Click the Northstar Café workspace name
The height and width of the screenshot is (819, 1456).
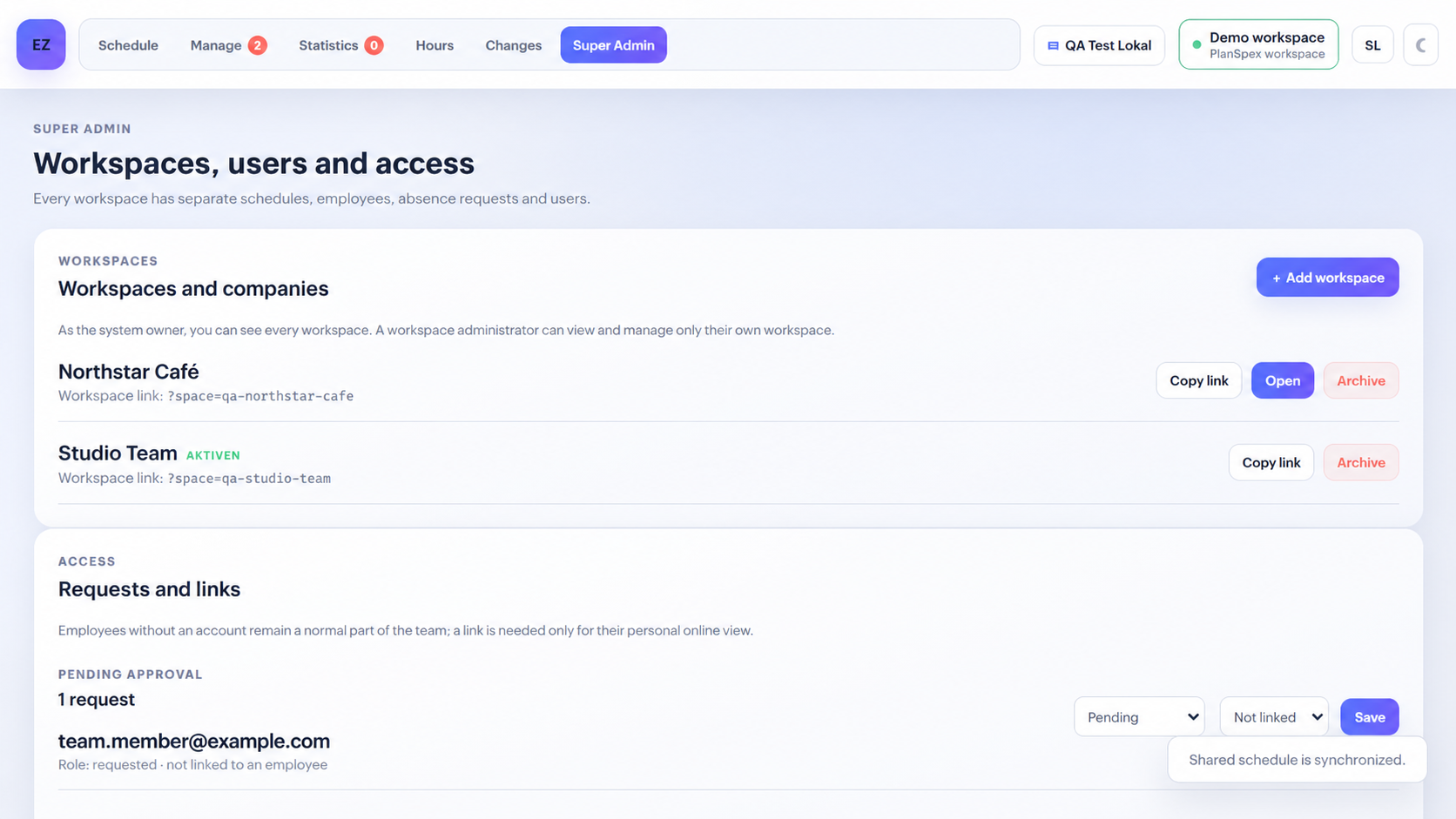pos(129,372)
